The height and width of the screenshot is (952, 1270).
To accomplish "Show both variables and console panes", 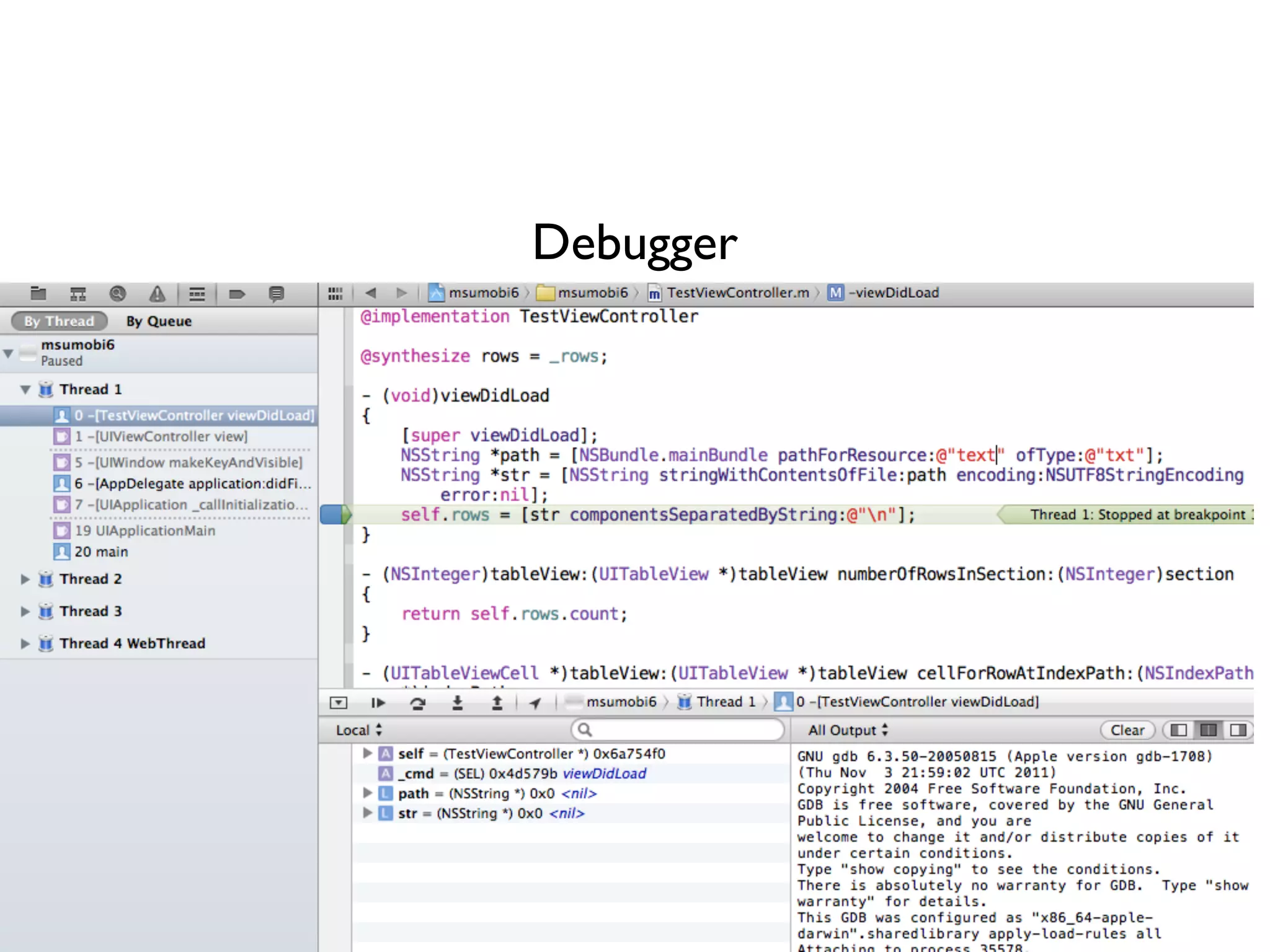I will pyautogui.click(x=1208, y=730).
